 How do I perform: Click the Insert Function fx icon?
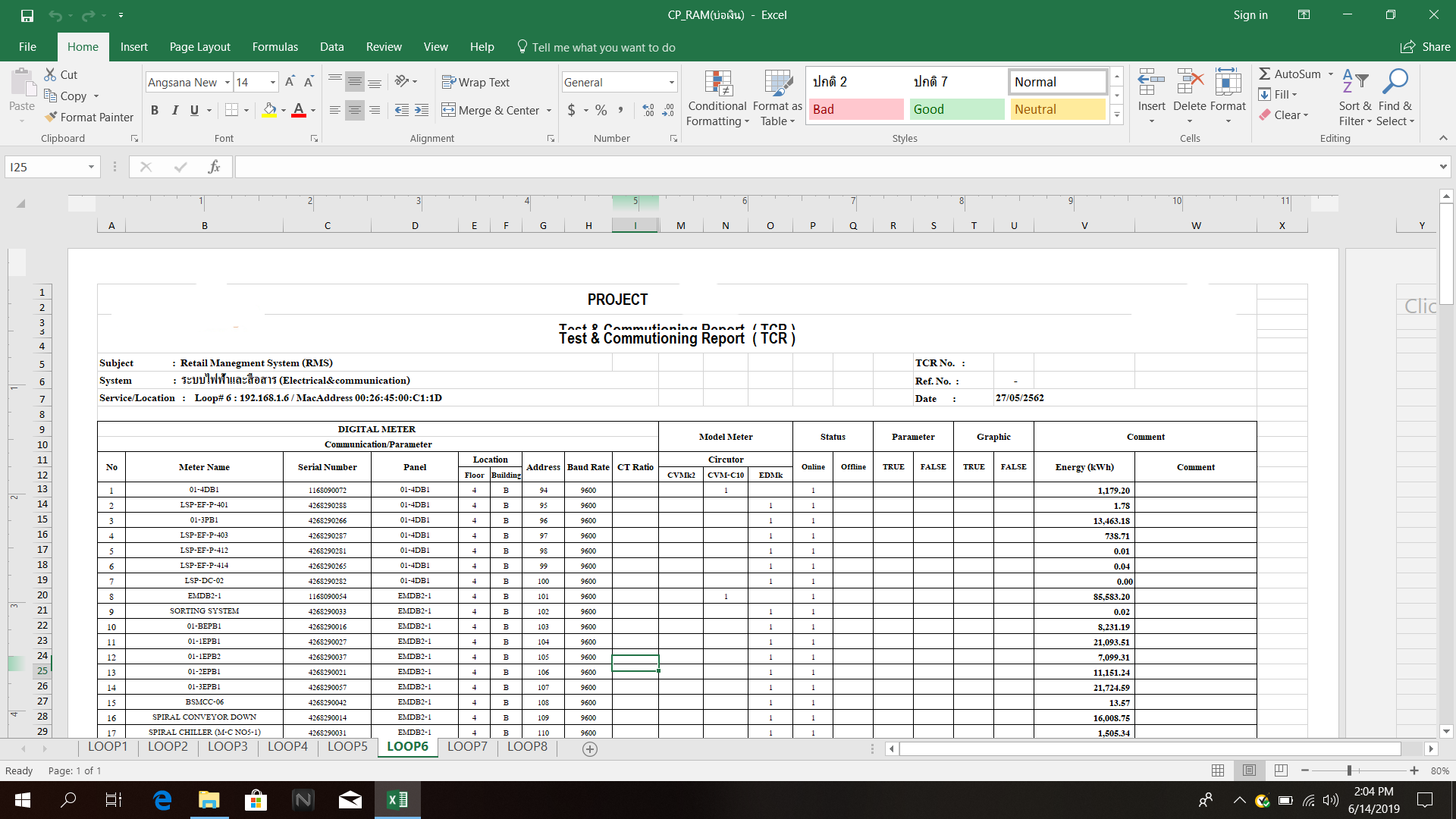click(x=214, y=167)
